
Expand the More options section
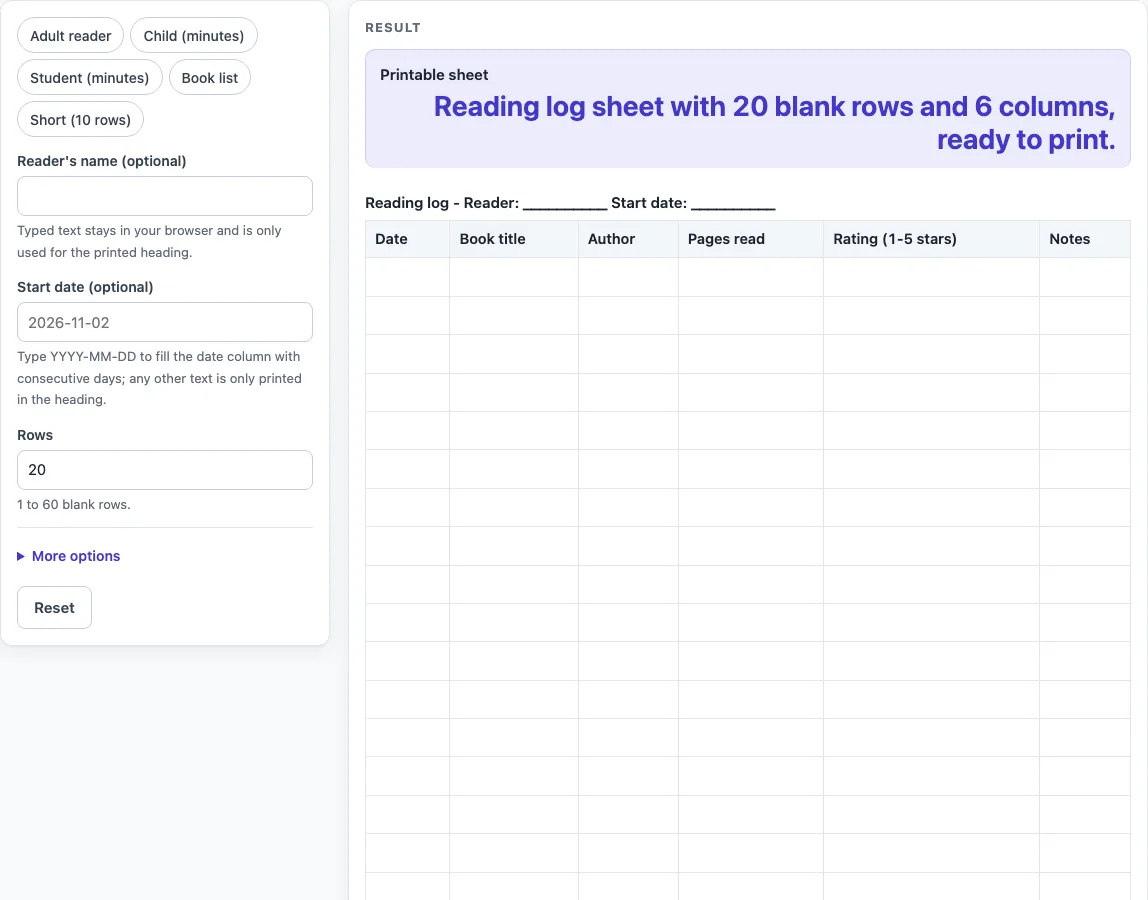coord(69,556)
